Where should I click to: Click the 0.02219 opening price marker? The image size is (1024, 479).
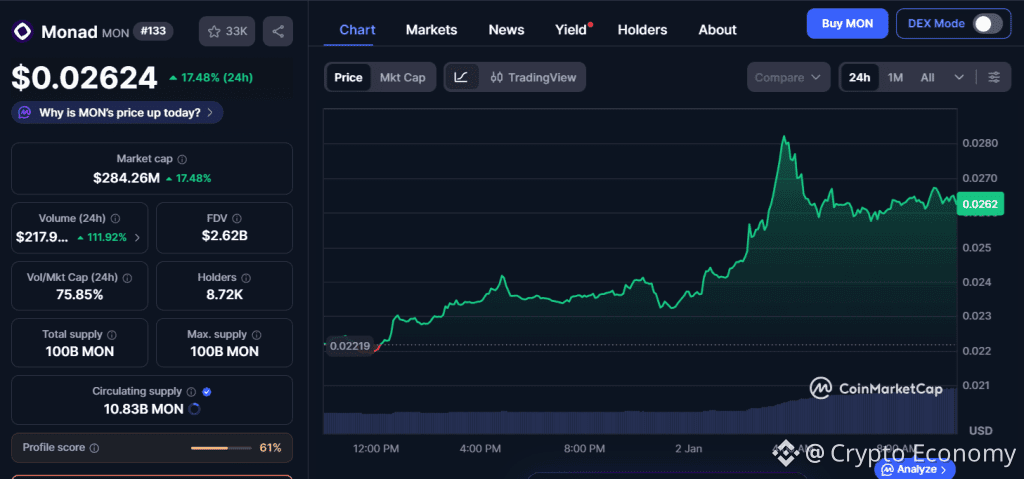[x=349, y=346]
